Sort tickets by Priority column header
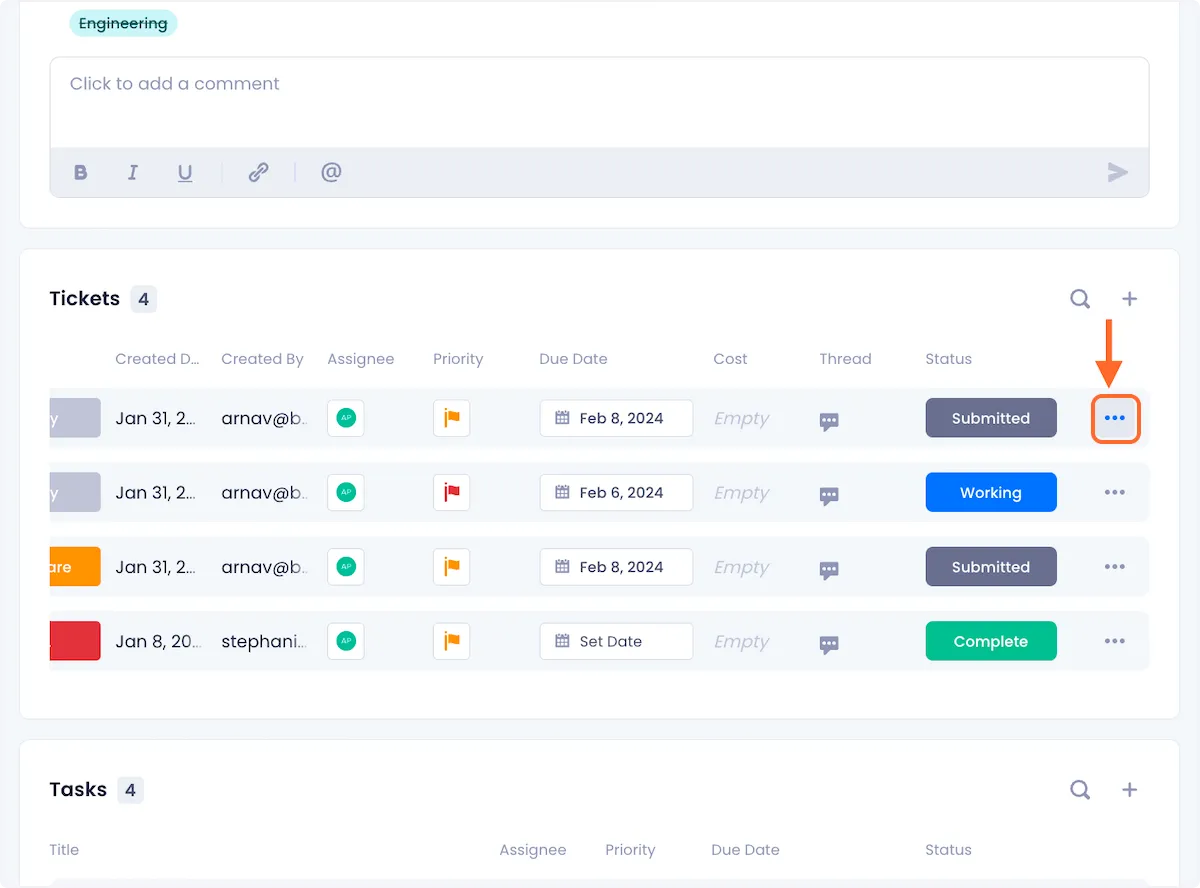The height and width of the screenshot is (888, 1200). [458, 359]
